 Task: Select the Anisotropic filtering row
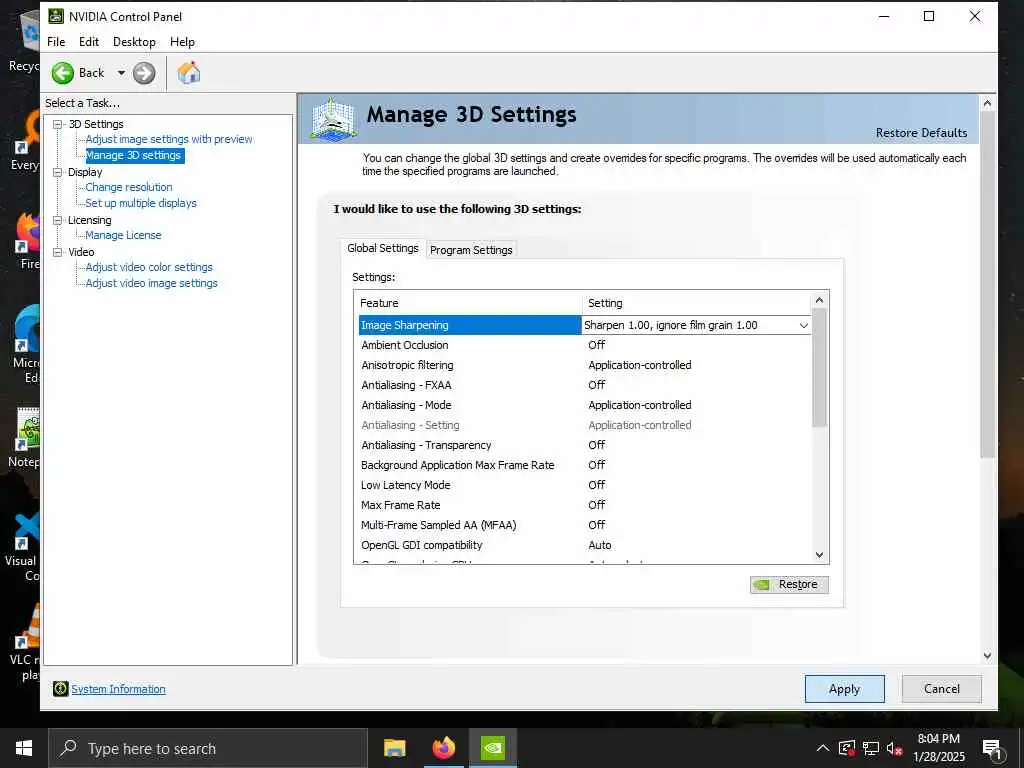[584, 365]
